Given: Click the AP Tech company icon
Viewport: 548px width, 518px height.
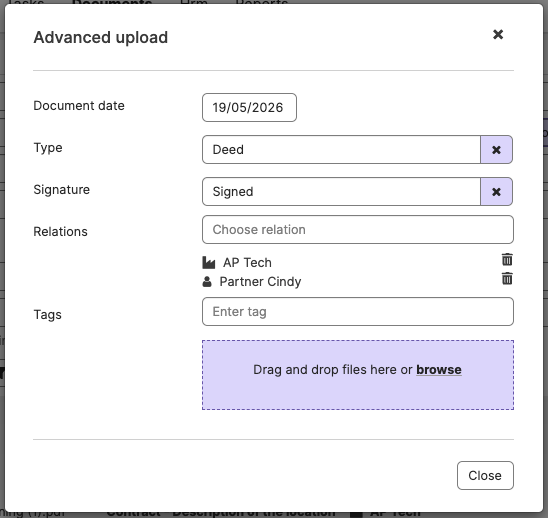Looking at the screenshot, I should coord(209,262).
